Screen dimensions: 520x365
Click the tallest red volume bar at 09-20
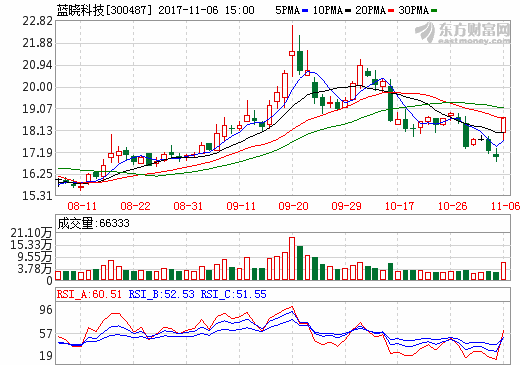[x=292, y=259]
